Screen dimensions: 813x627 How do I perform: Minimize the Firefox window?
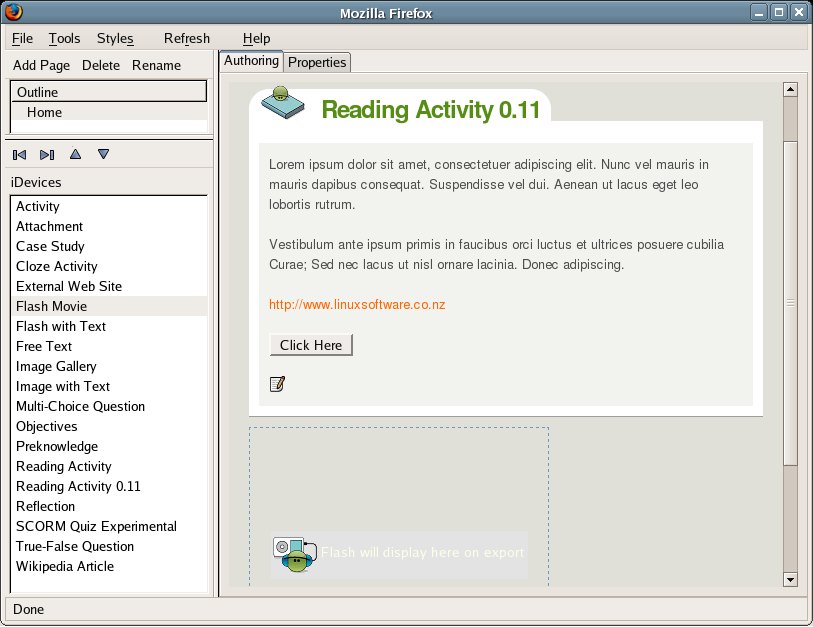(x=759, y=12)
